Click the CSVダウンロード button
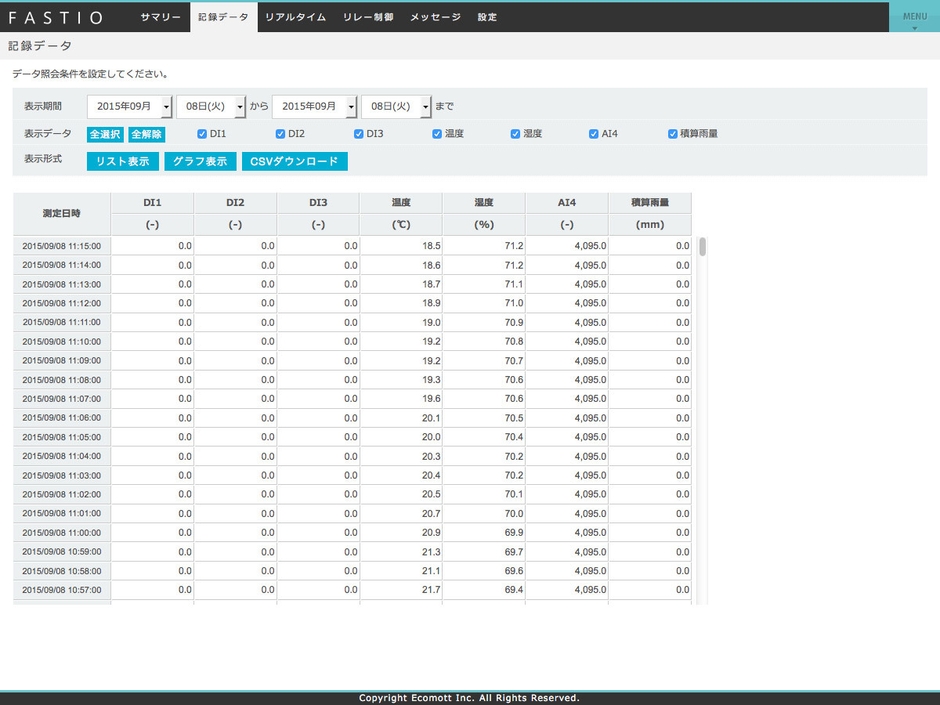This screenshot has height=705, width=940. 294,161
